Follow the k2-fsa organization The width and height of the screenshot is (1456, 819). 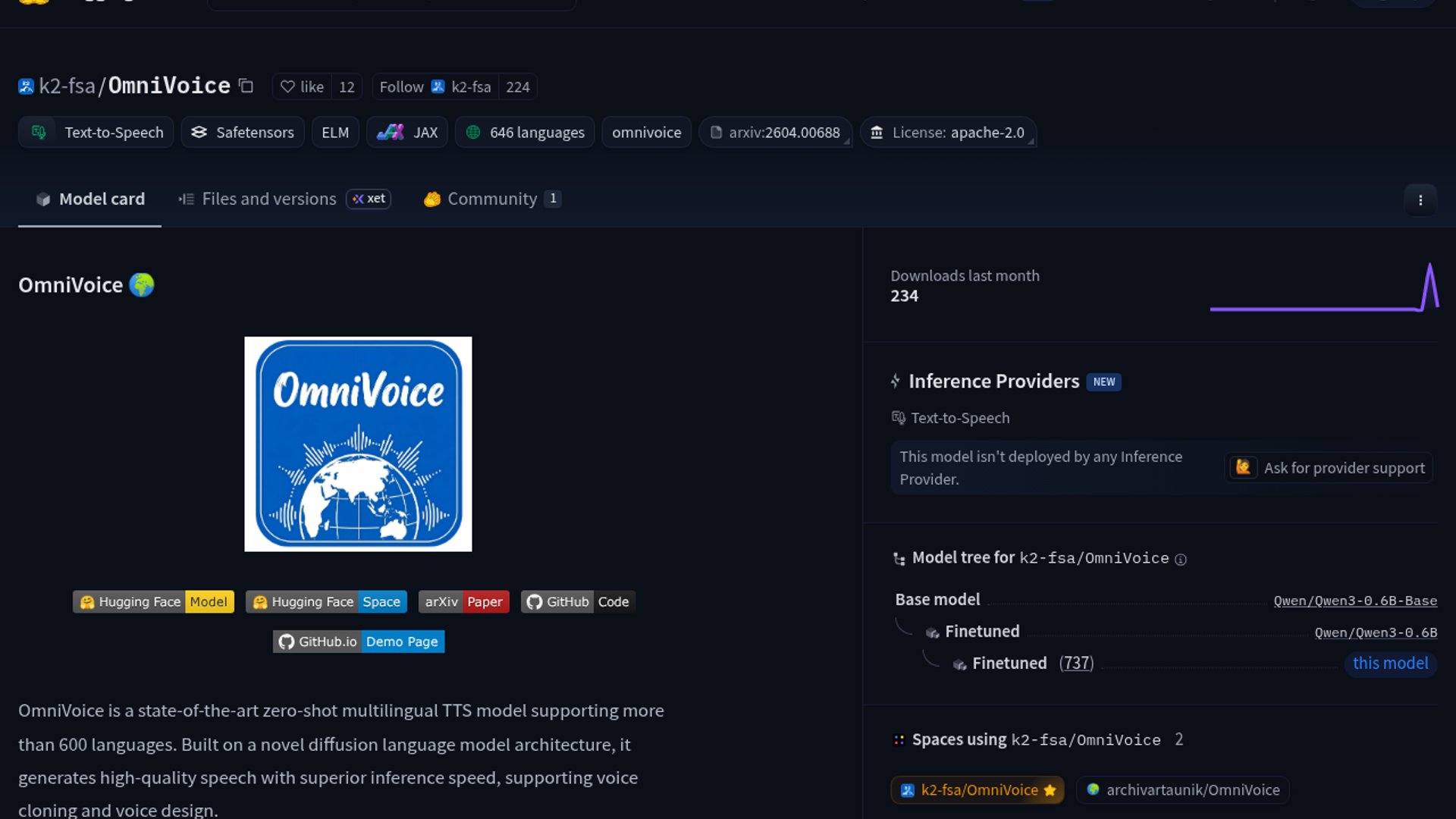point(435,86)
